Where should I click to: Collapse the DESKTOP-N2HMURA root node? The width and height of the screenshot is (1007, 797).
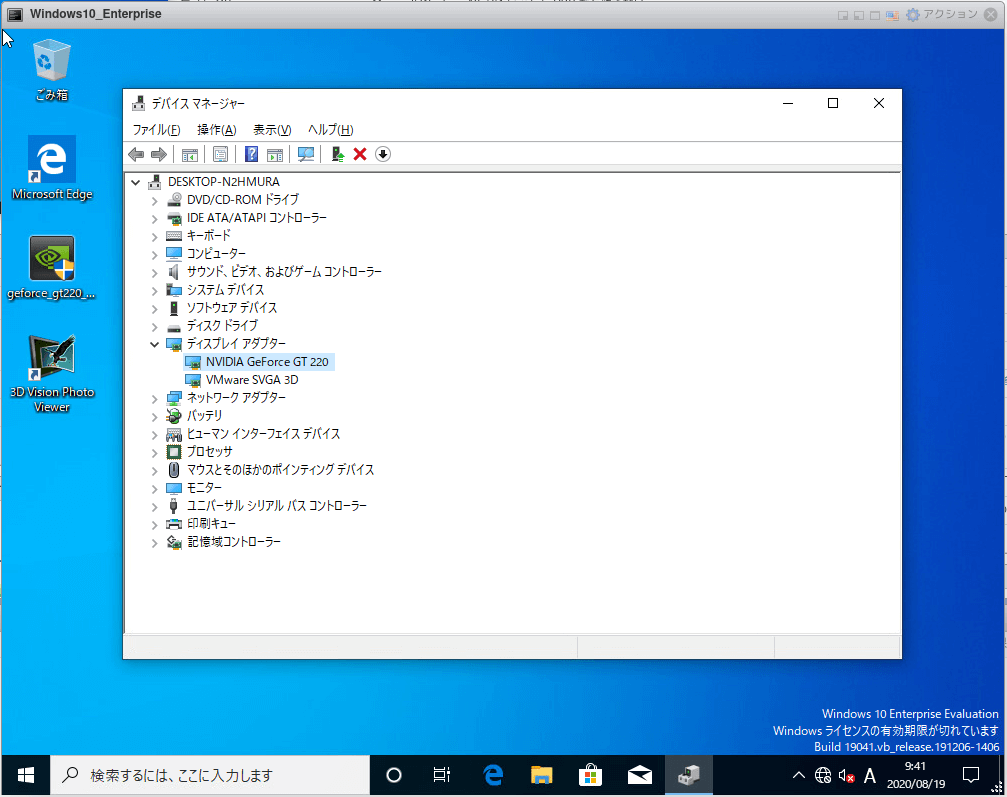pyautogui.click(x=136, y=182)
